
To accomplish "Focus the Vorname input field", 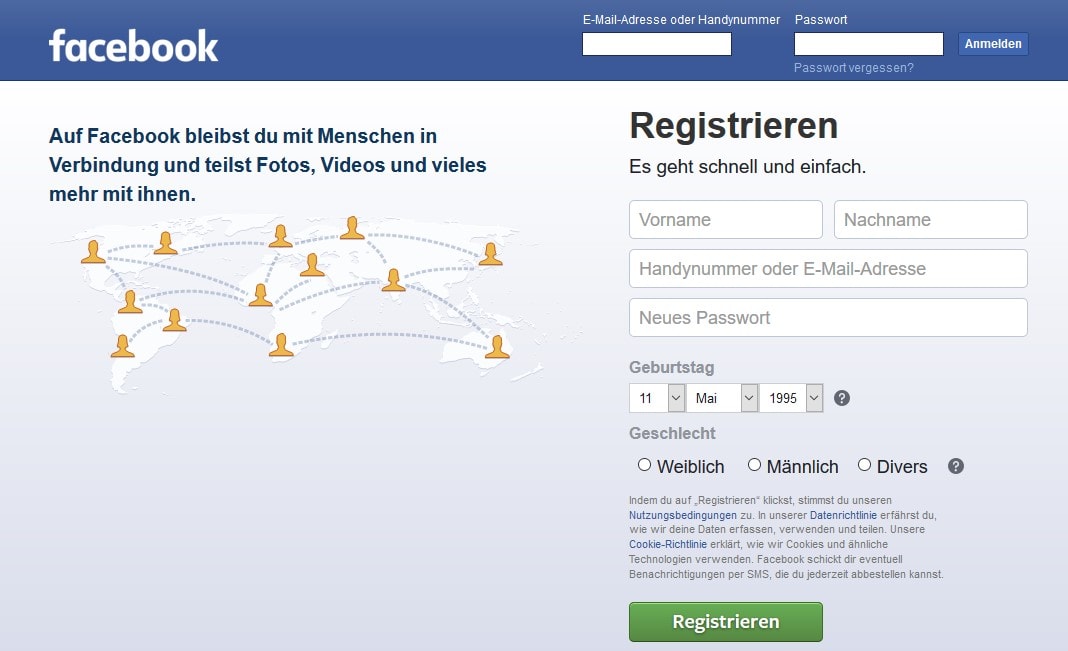I will 726,219.
